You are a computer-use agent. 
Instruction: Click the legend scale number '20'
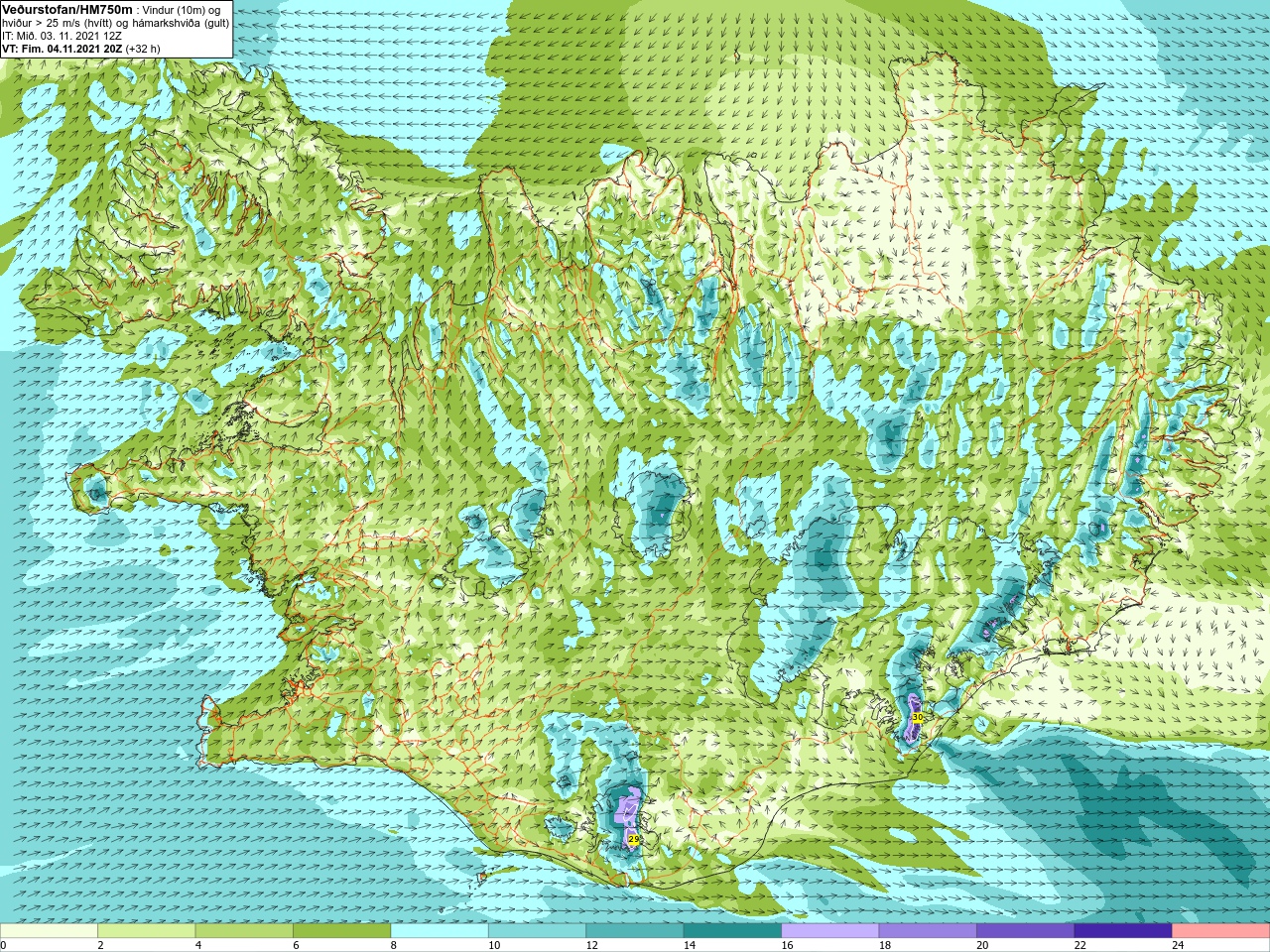(x=982, y=945)
